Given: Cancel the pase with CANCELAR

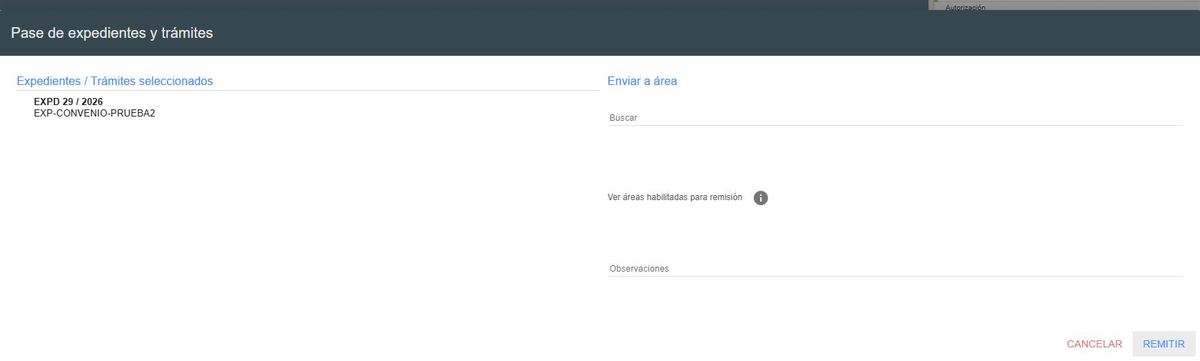Looking at the screenshot, I should [x=1094, y=344].
